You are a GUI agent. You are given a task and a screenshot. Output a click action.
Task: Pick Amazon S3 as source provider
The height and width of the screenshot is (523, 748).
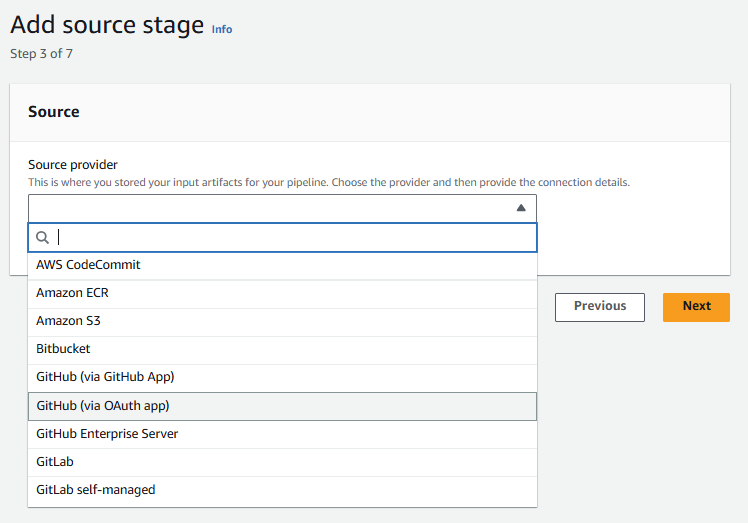282,321
